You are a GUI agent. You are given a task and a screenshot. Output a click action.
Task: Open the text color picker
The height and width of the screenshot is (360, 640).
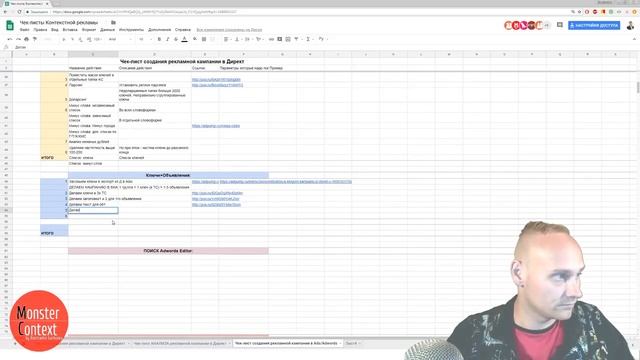[x=184, y=39]
